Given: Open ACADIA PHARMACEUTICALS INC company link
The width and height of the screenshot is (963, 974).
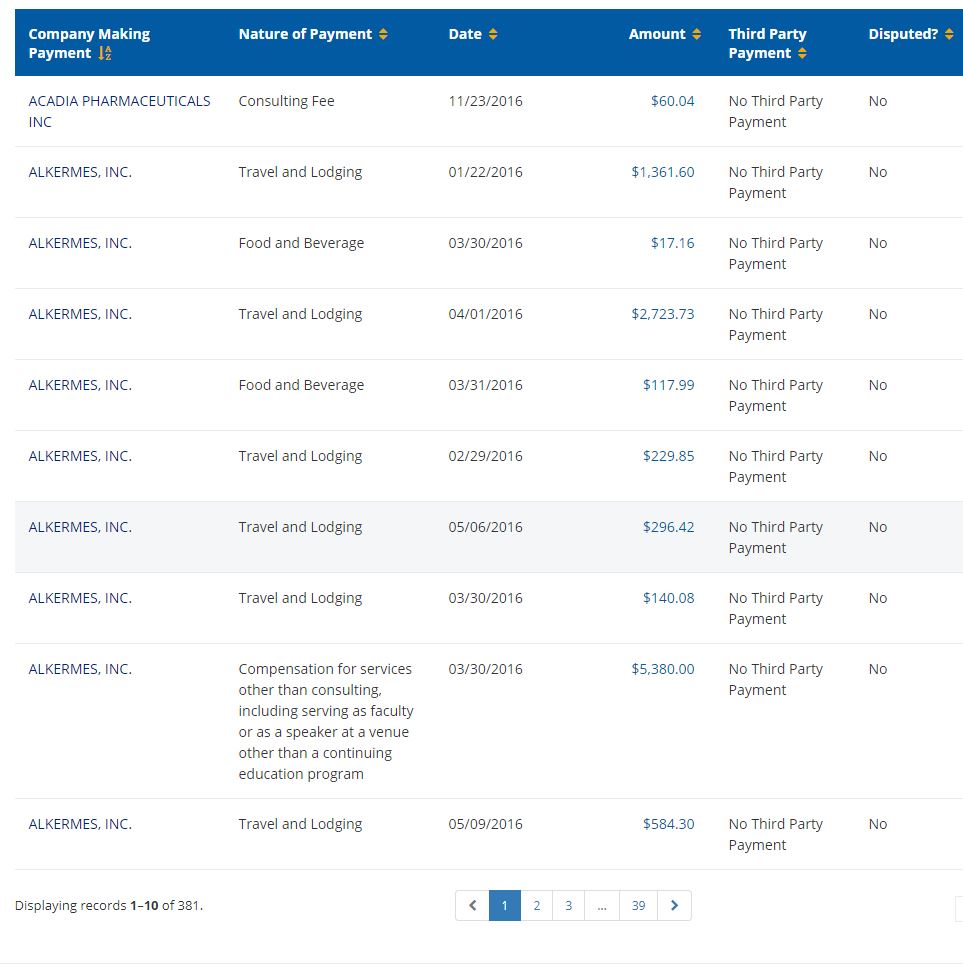Looking at the screenshot, I should pos(119,111).
